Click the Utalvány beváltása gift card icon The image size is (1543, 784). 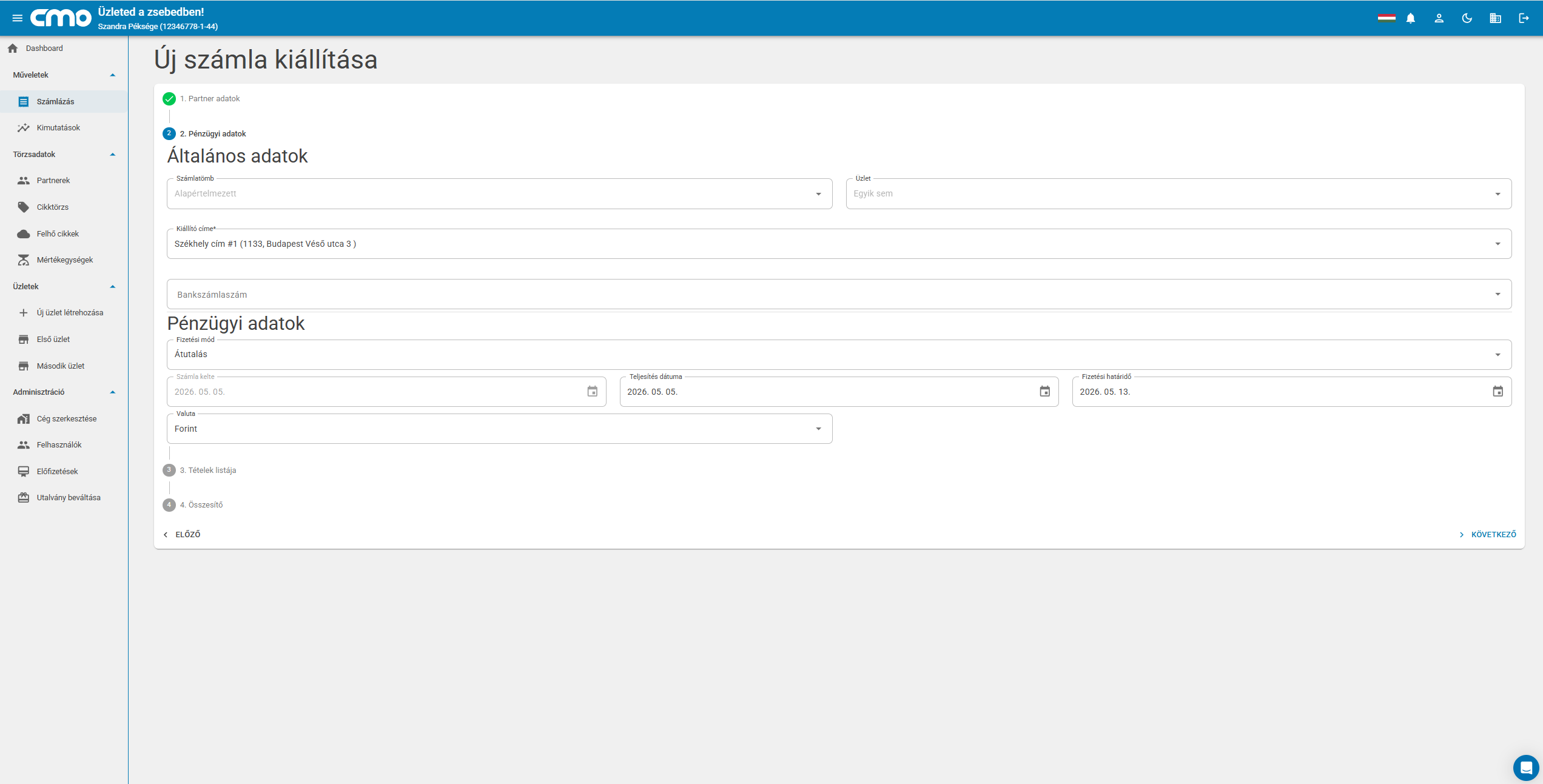tap(24, 498)
